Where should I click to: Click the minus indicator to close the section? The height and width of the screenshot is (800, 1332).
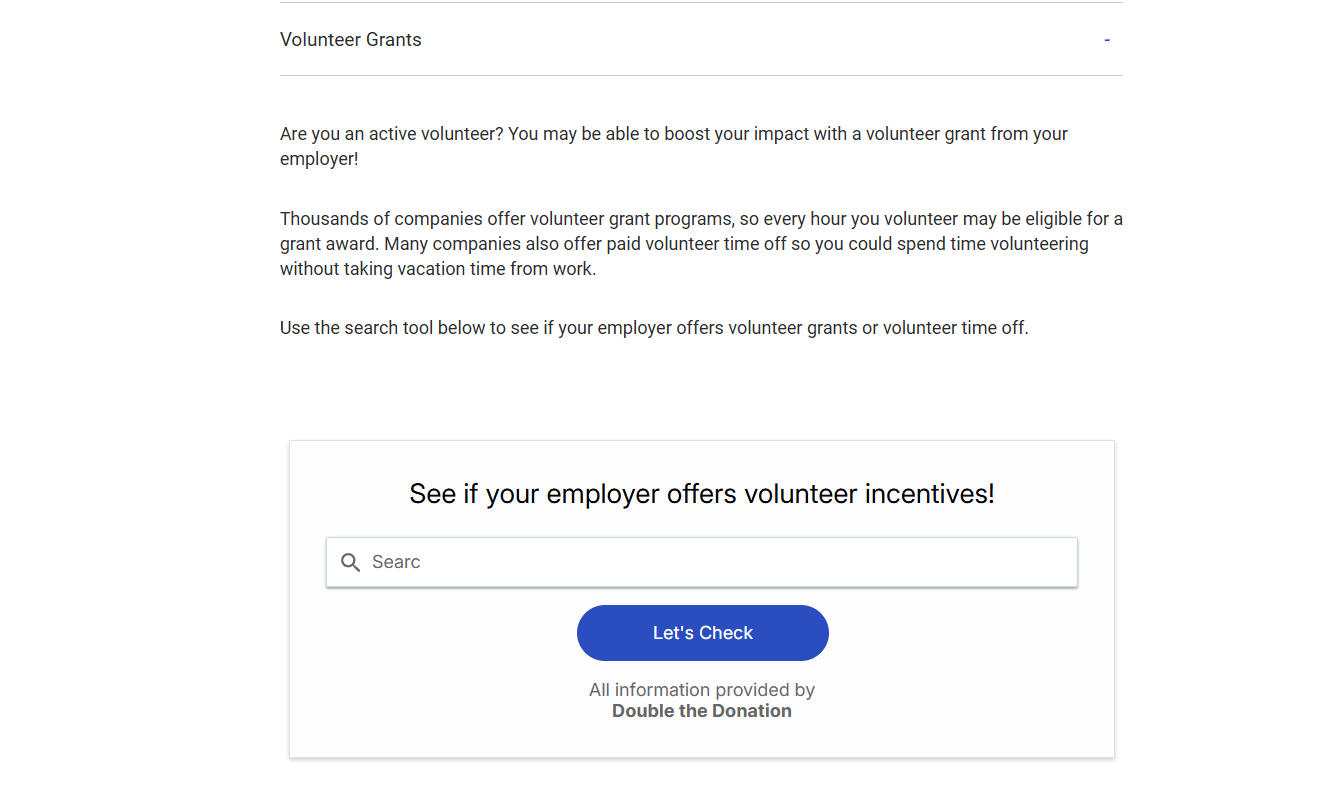coord(1106,39)
